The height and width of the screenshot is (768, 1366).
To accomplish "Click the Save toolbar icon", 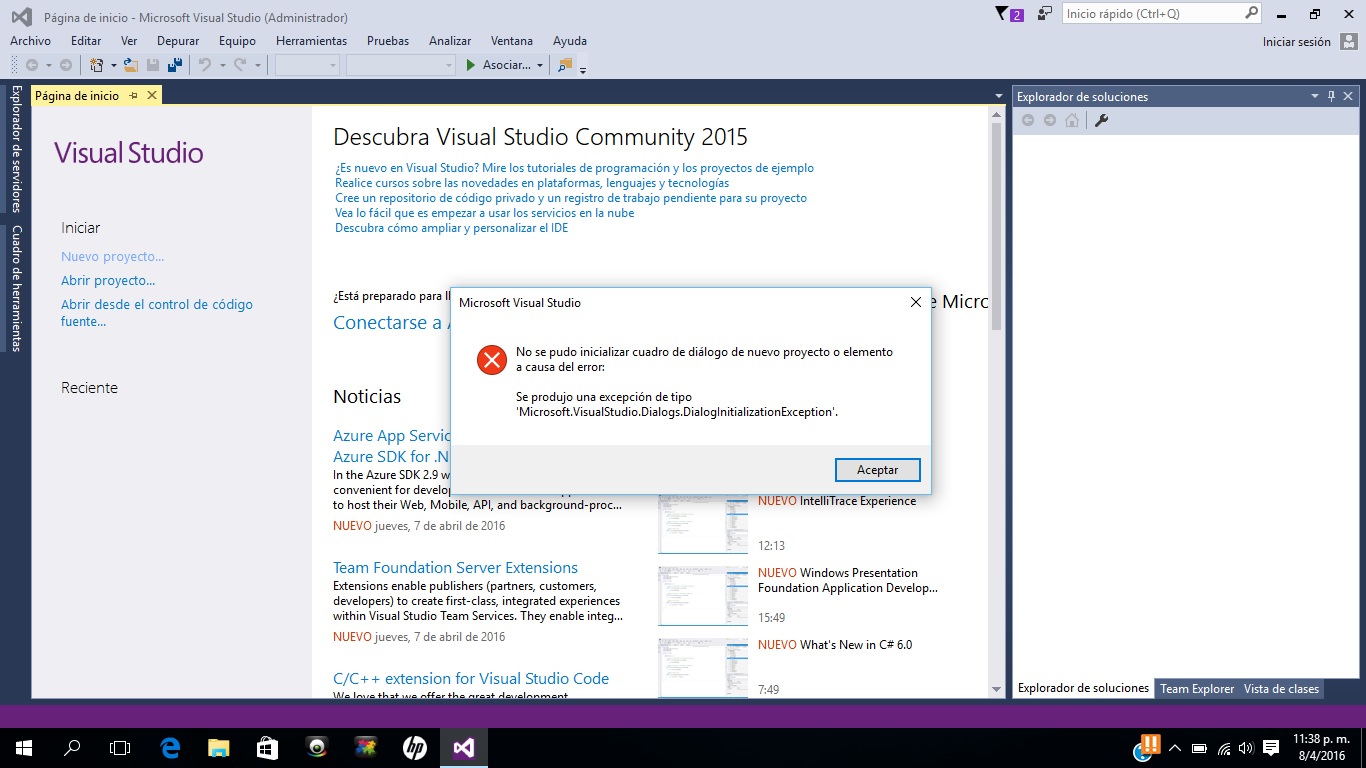I will pos(153,65).
